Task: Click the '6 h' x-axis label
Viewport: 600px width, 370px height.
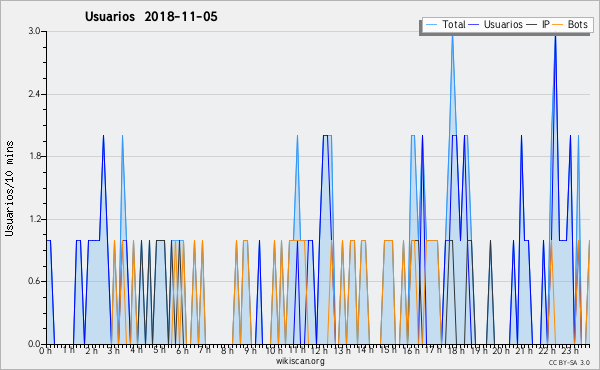Action: (x=182, y=350)
